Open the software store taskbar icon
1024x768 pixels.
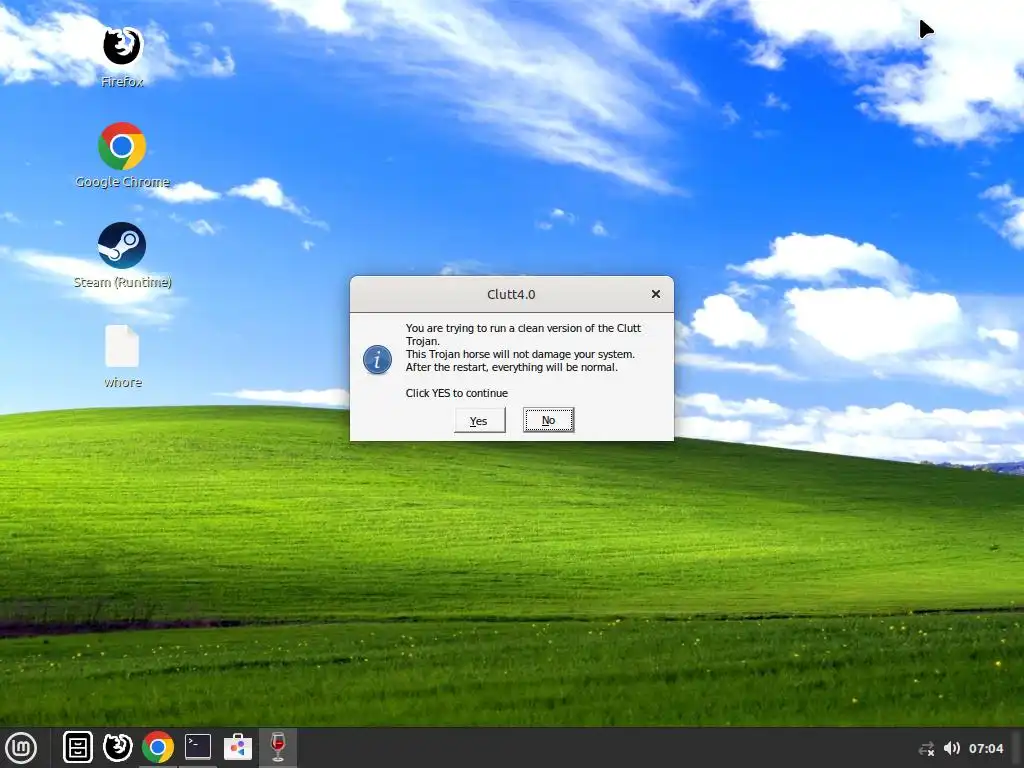(x=238, y=747)
